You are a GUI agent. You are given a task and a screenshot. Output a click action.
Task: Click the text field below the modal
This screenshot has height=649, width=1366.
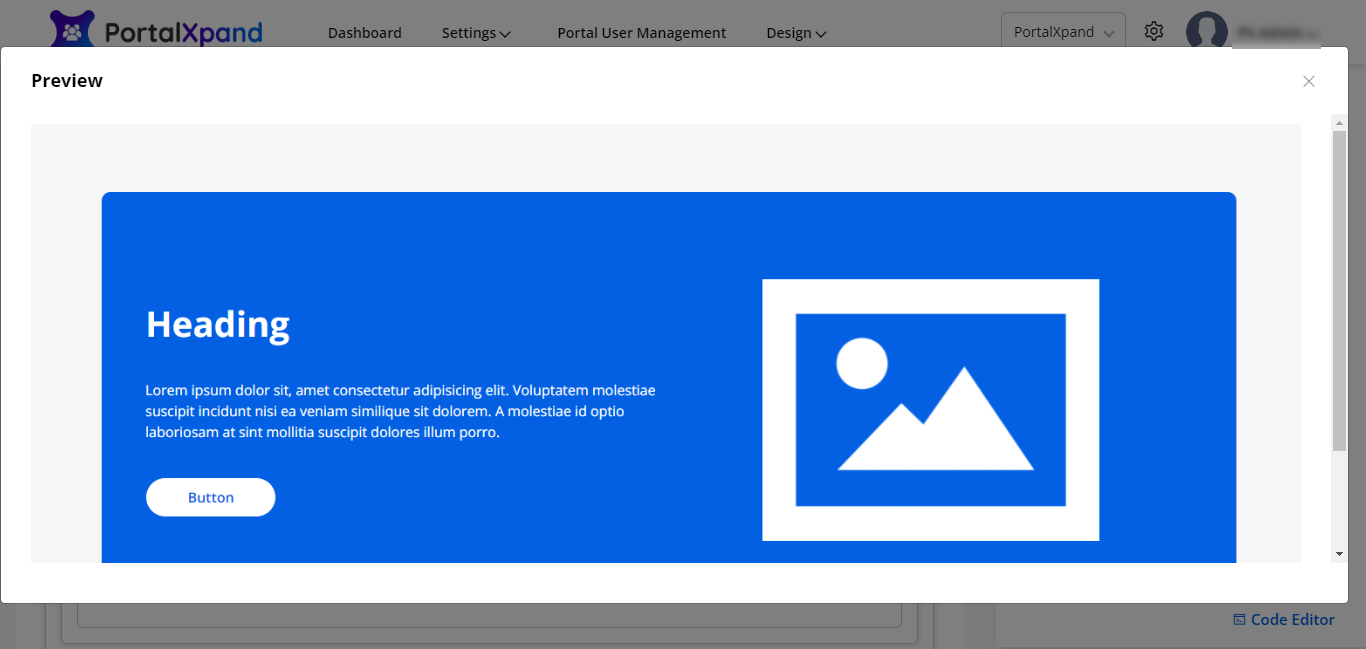click(489, 614)
